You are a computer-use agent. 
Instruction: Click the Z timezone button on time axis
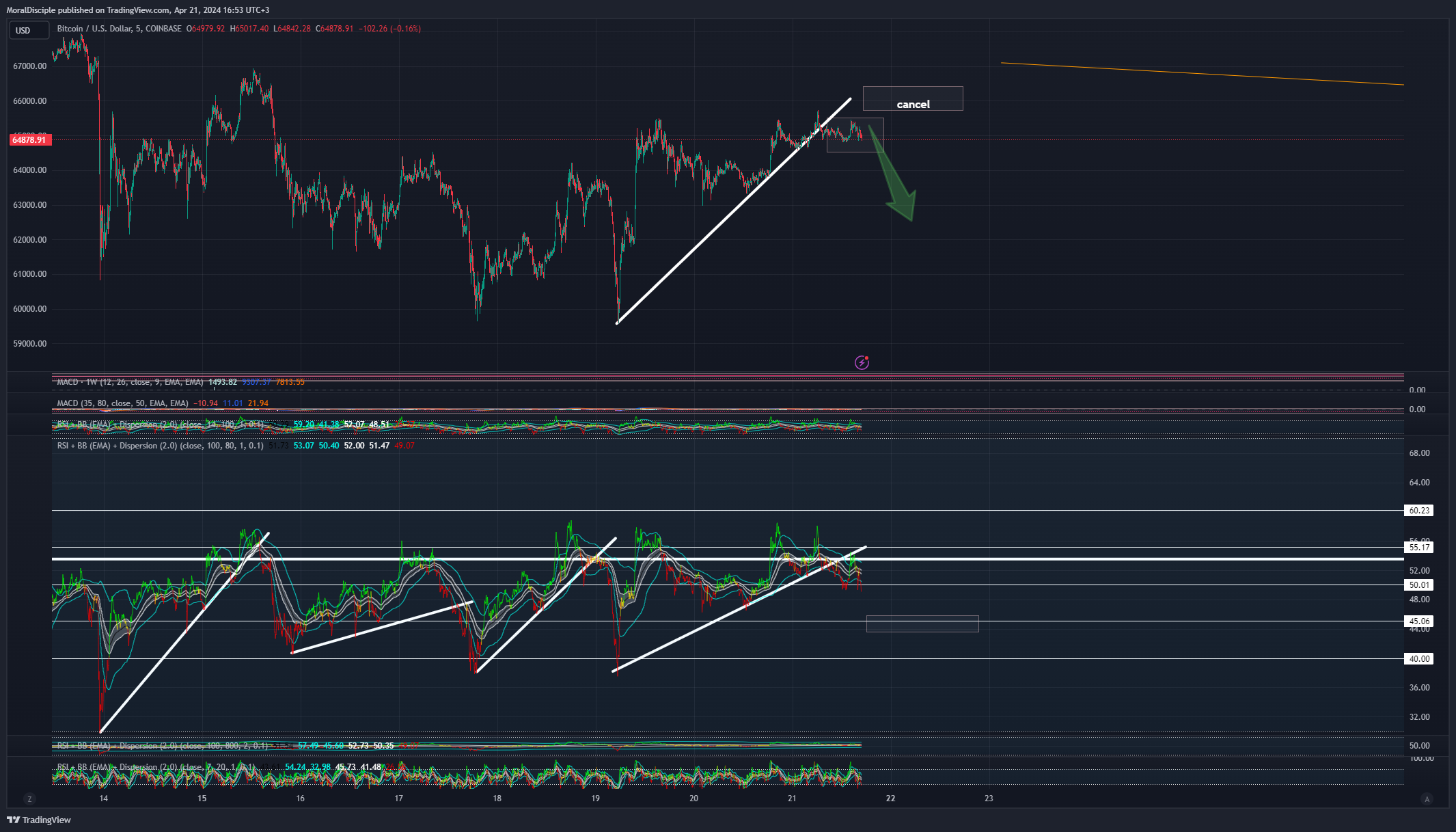(29, 799)
